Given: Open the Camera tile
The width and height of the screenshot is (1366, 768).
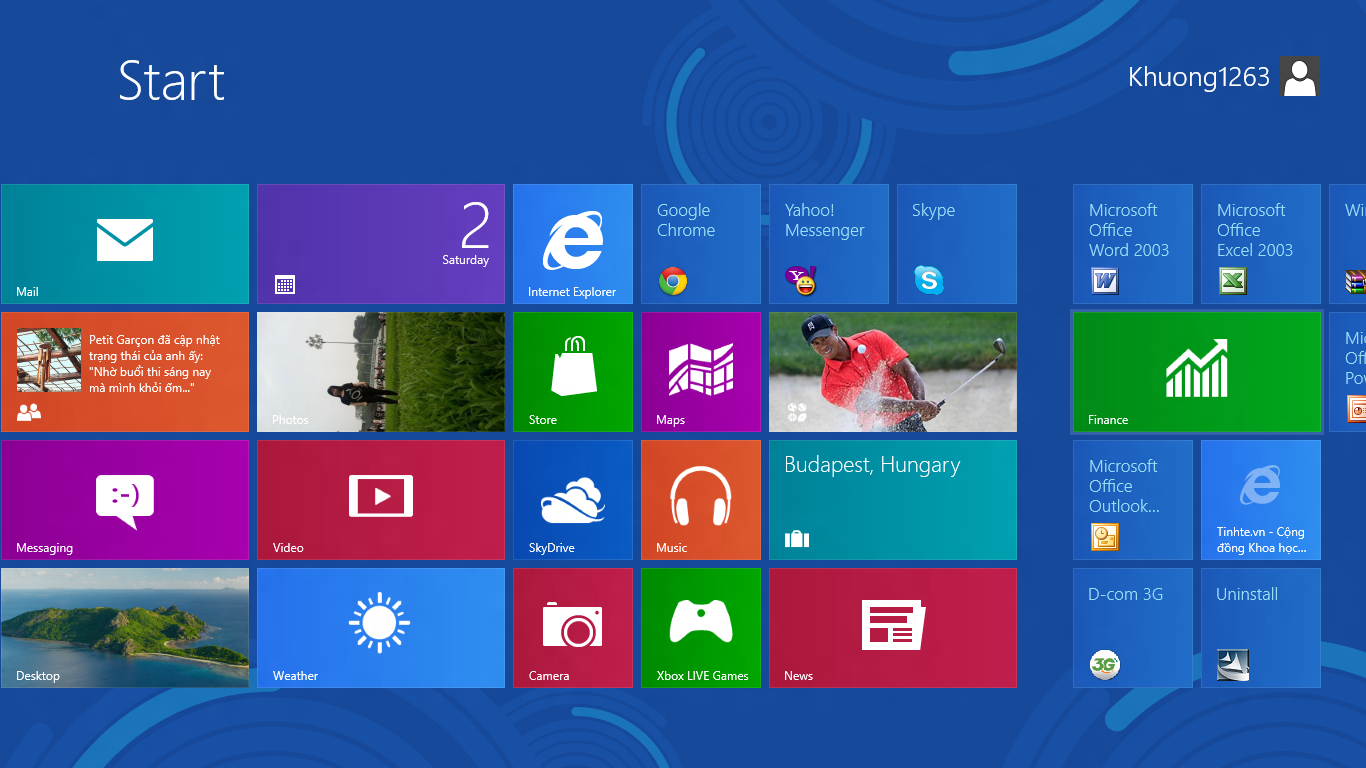Looking at the screenshot, I should 573,628.
